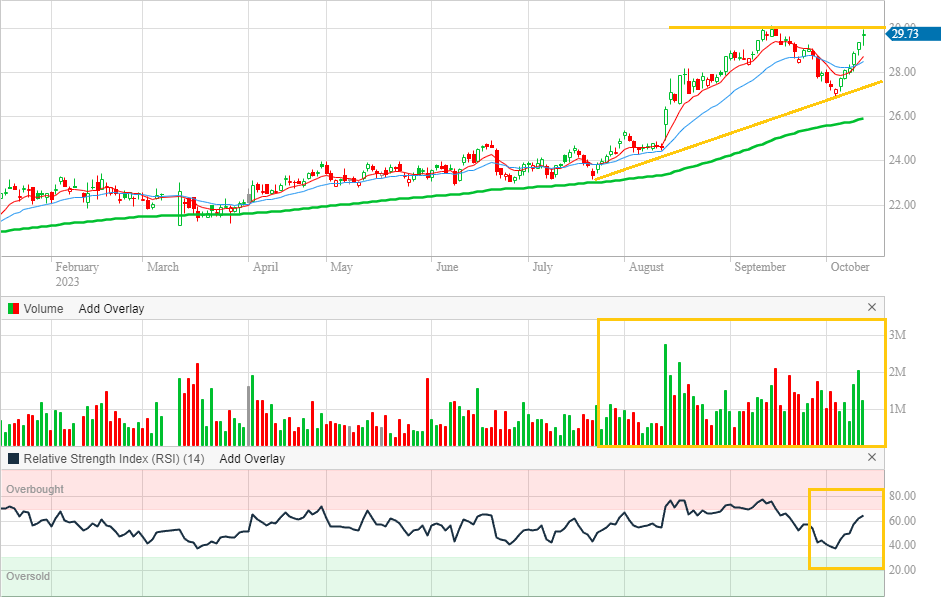Screen dimensions: 945x597
Task: Select the Relative Strength Index (RSI) (14) title
Action: pos(114,459)
